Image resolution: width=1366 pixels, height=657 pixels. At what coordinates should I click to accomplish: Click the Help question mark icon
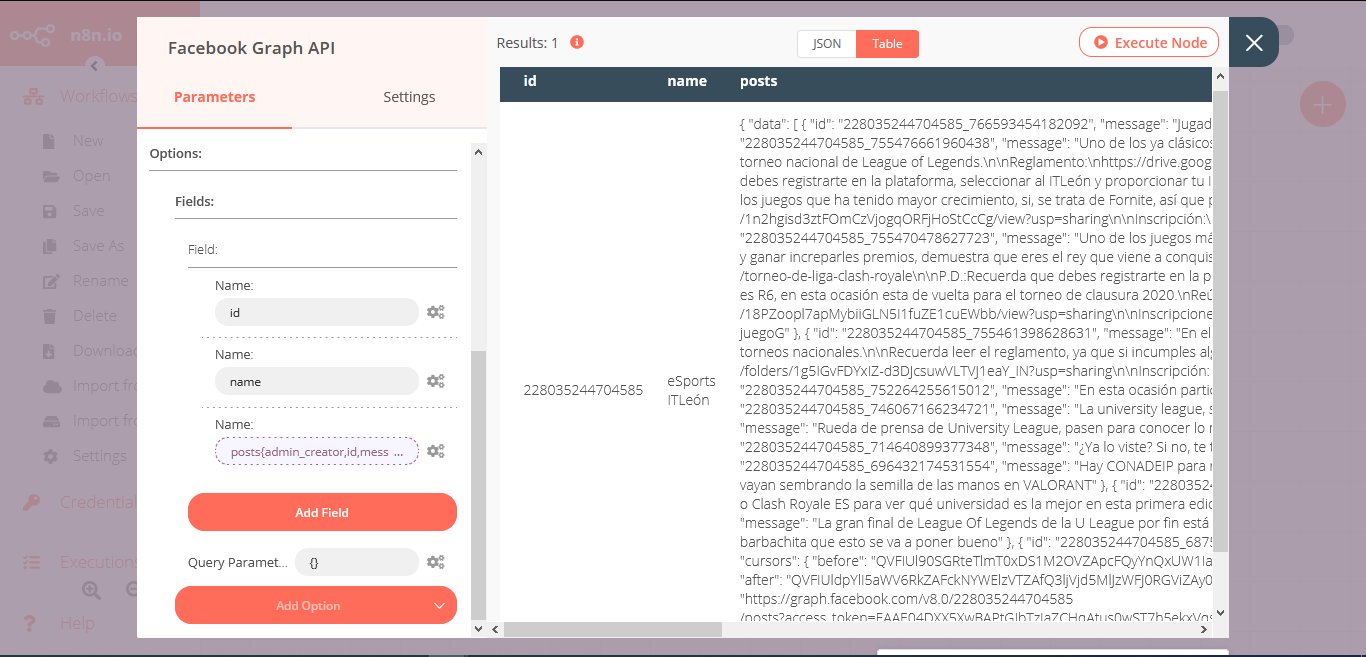point(30,623)
